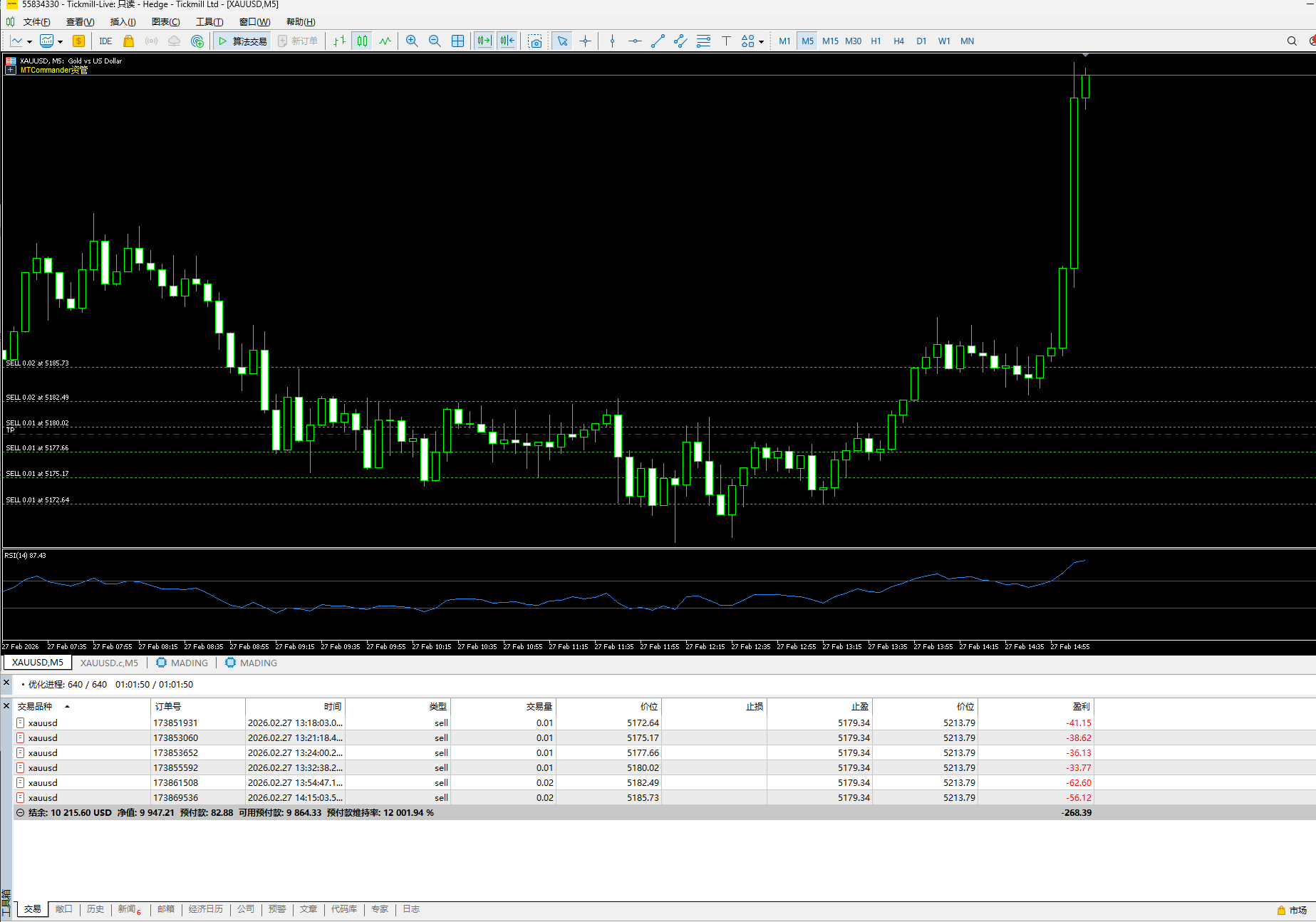
Task: Sort by 交易品种 column header
Action: pyautogui.click(x=81, y=707)
